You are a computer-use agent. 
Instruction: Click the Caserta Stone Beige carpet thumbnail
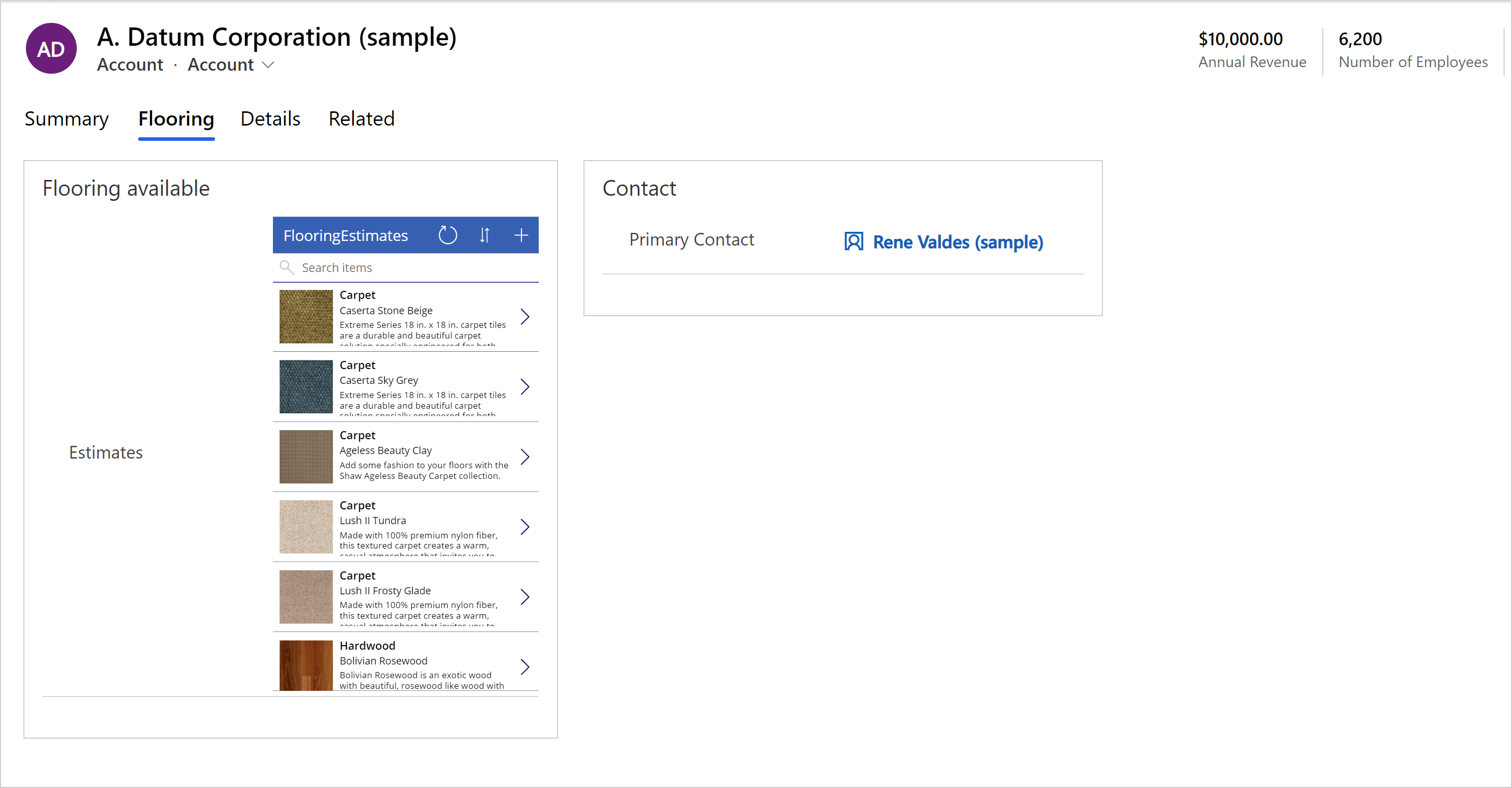click(x=304, y=316)
